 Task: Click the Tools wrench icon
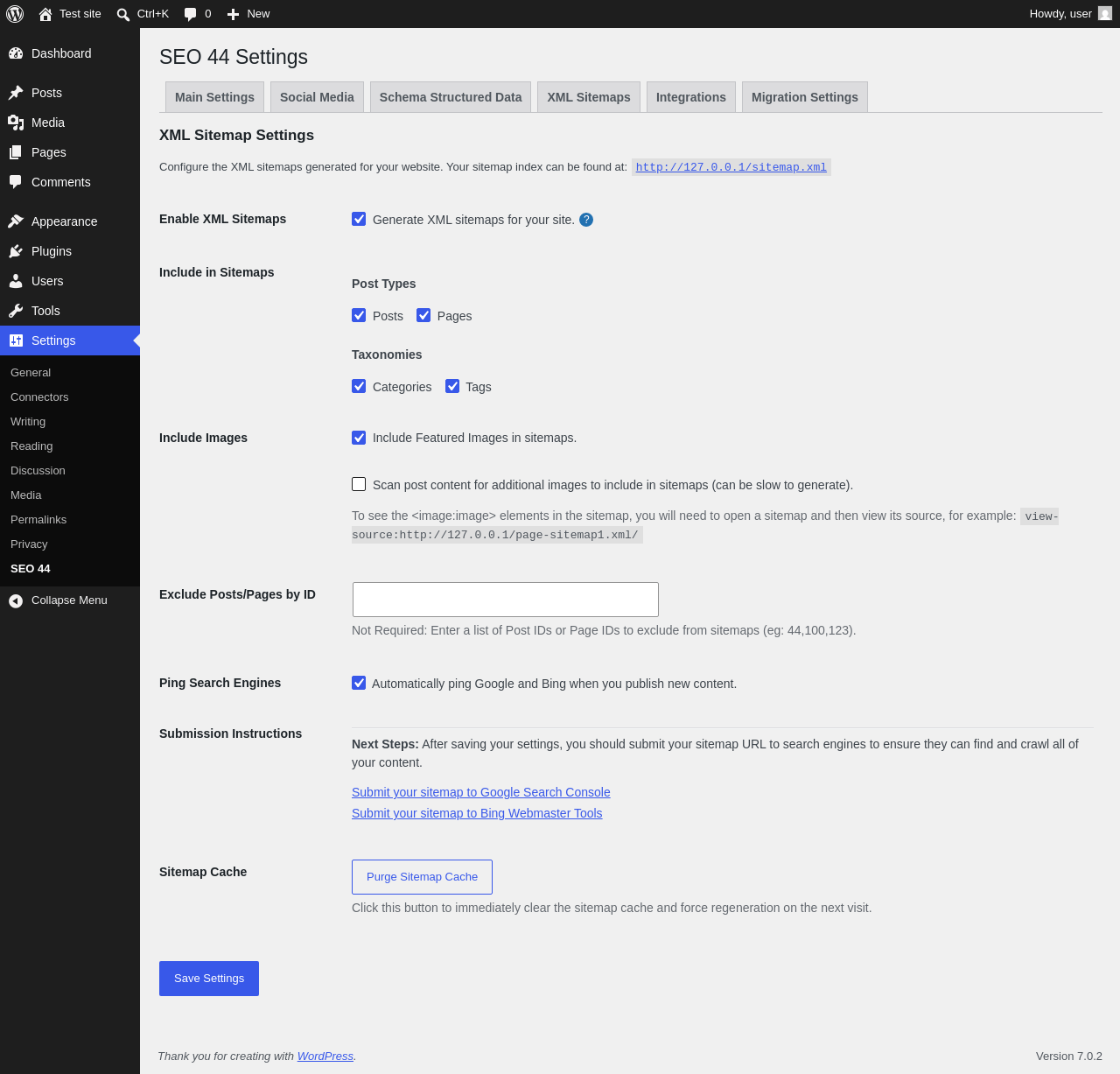point(16,311)
